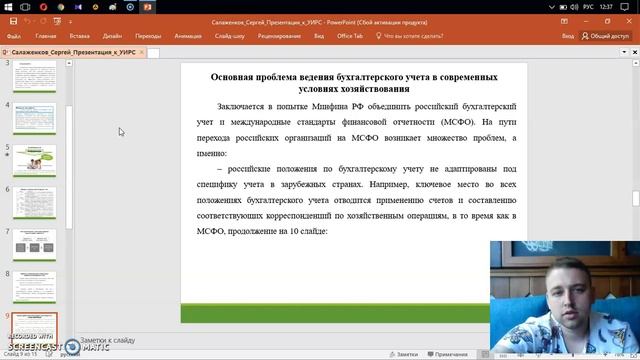The image size is (640, 360).
Task: Click the Undo arrow icon
Action: (x=27, y=21)
